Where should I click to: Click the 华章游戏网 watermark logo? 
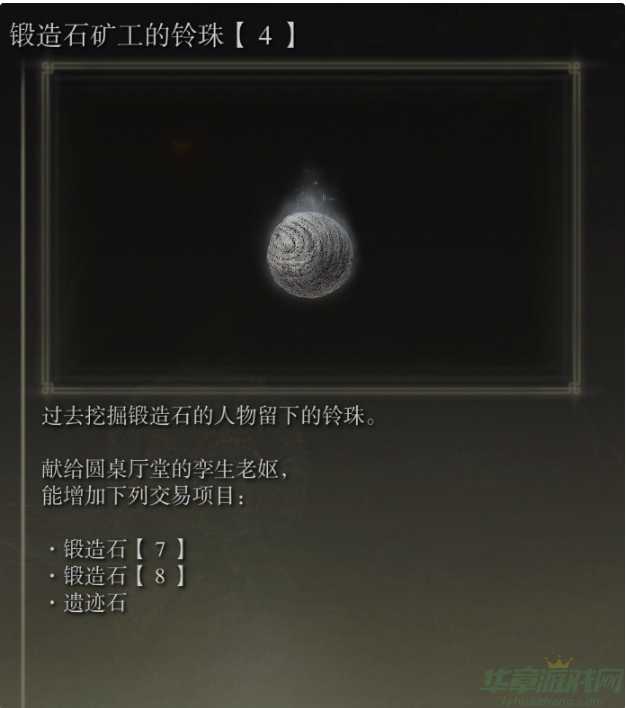tap(551, 681)
